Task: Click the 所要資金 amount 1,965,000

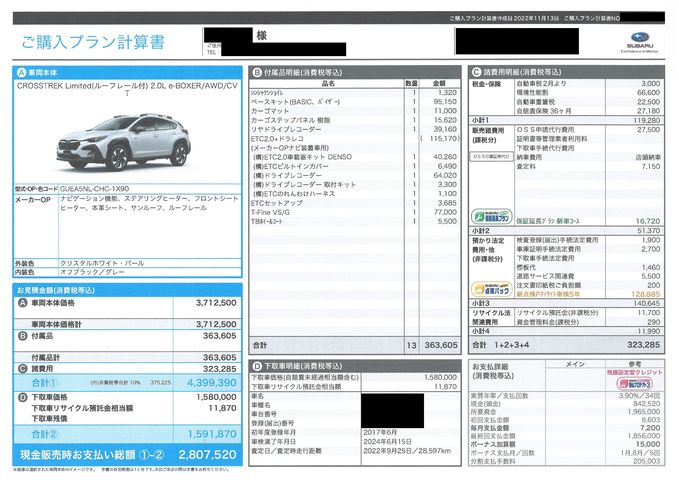Action: 643,412
